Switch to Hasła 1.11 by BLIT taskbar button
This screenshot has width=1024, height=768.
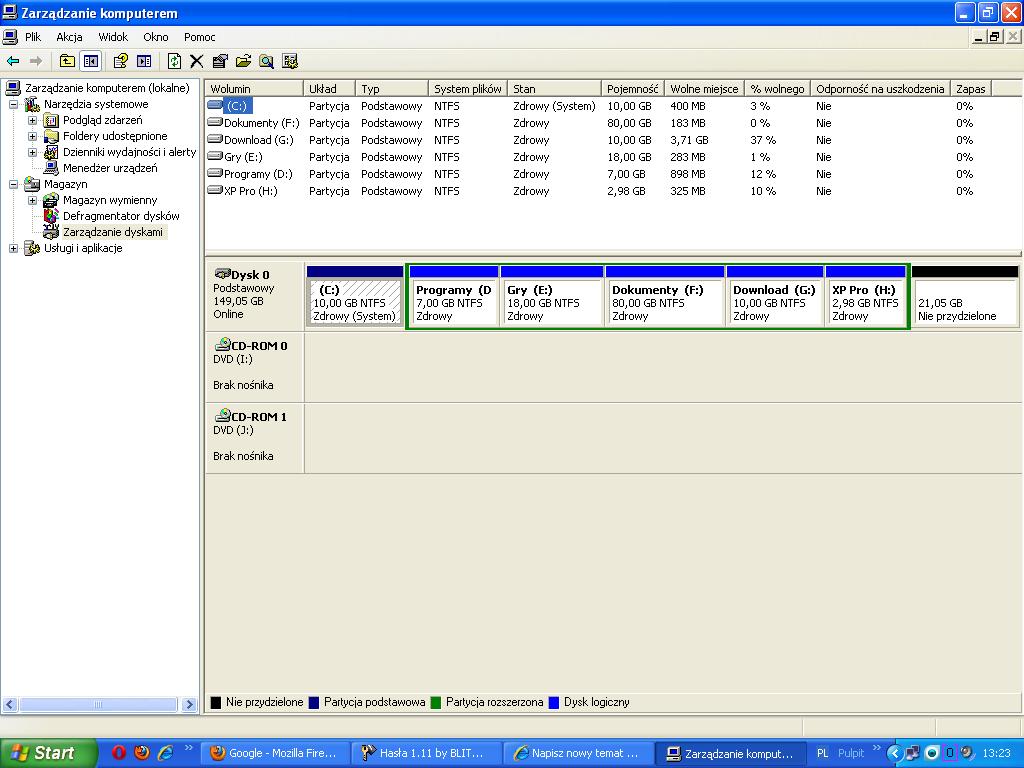coord(426,753)
